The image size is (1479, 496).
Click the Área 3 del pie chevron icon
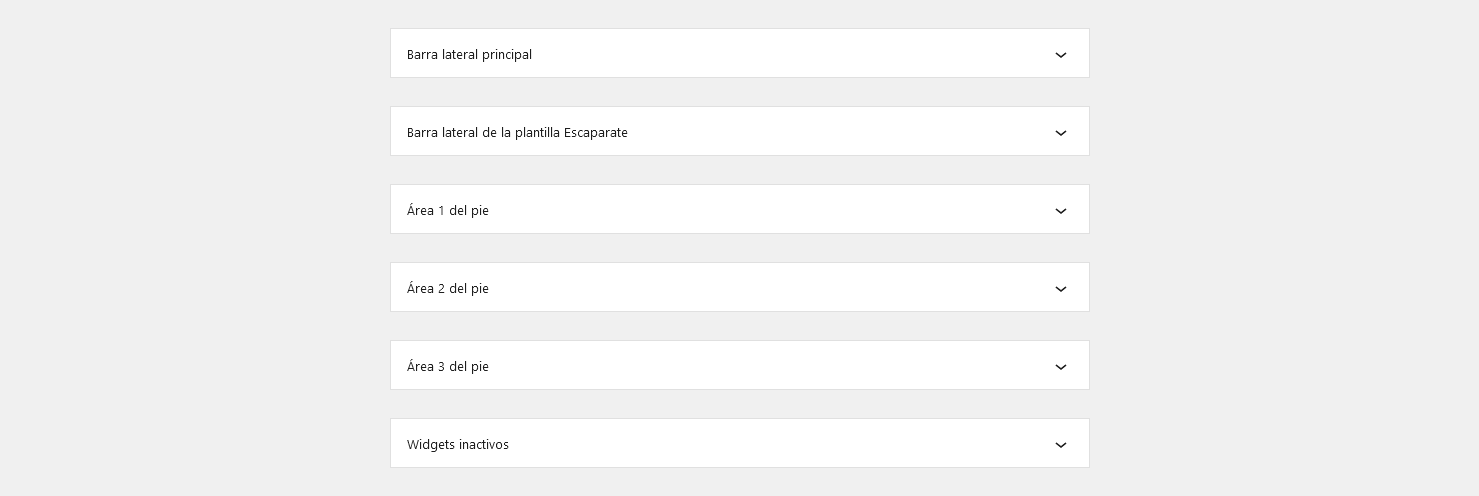(1061, 367)
